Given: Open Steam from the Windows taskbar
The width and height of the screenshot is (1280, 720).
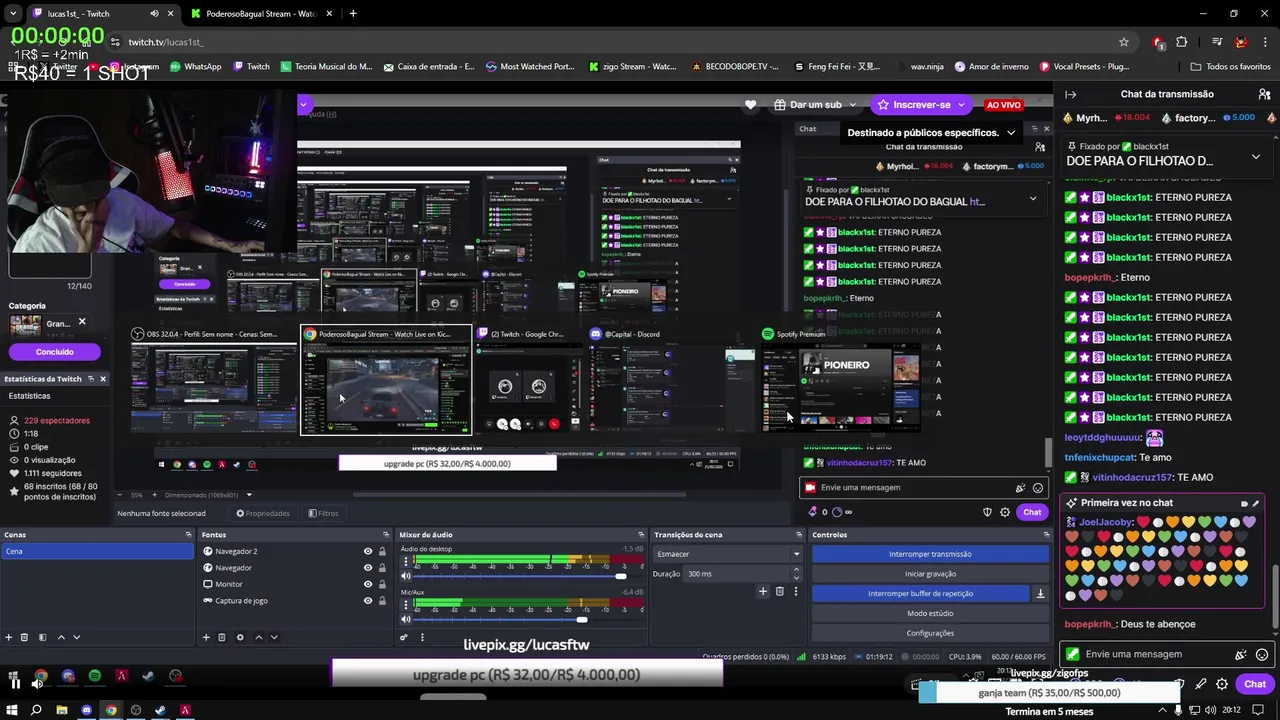Looking at the screenshot, I should pos(160,710).
